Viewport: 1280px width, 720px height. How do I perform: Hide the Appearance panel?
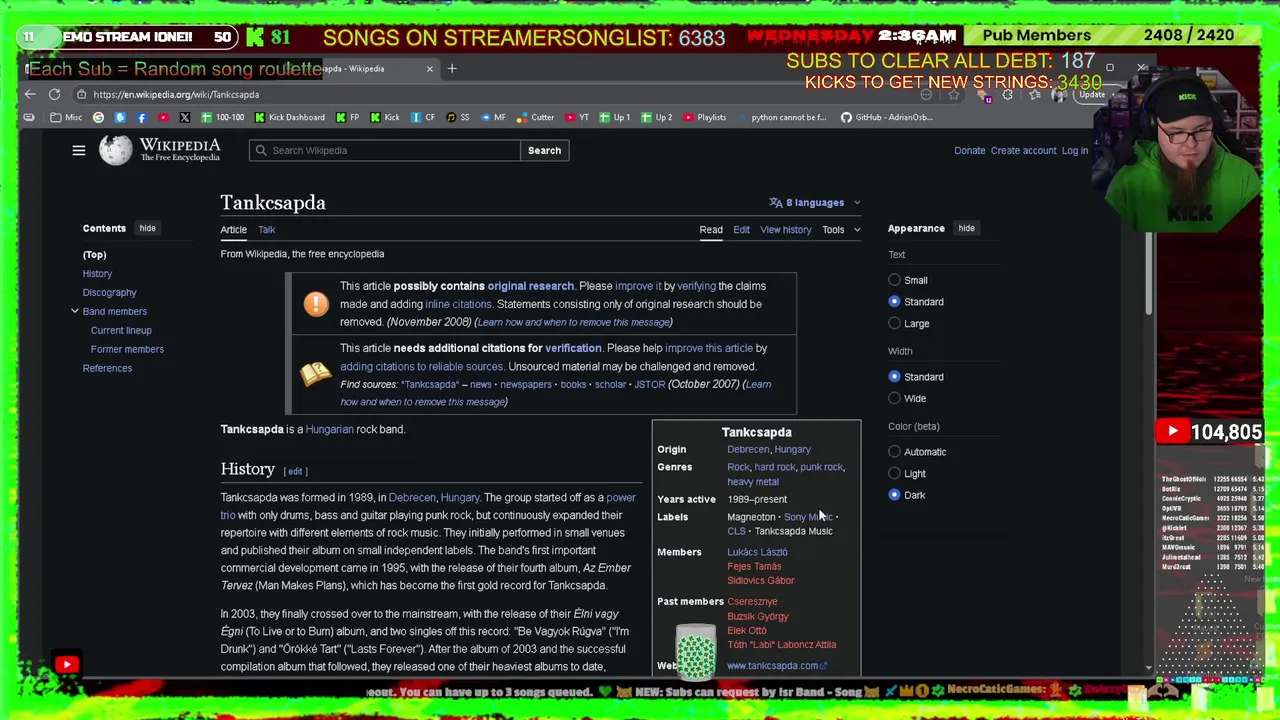(x=966, y=228)
